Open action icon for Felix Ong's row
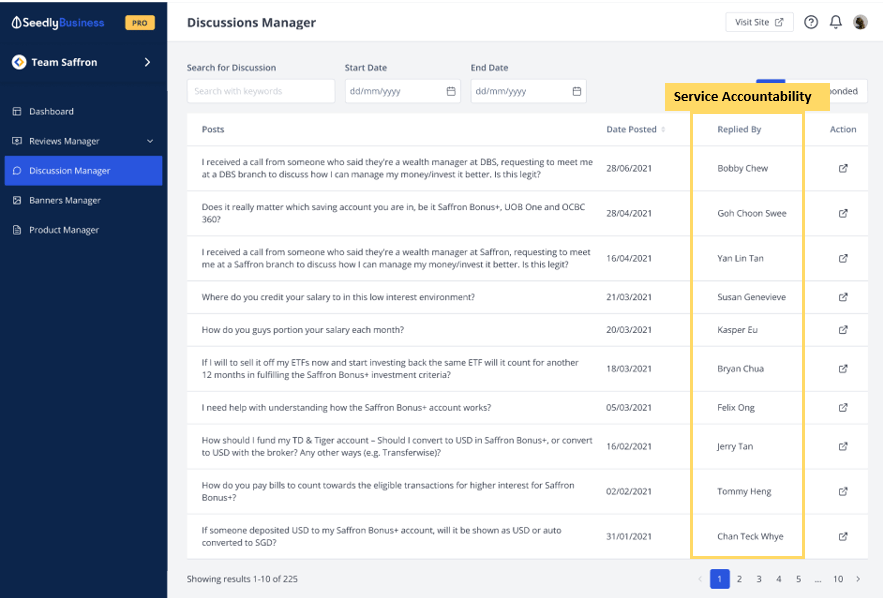The image size is (883, 598). point(843,407)
